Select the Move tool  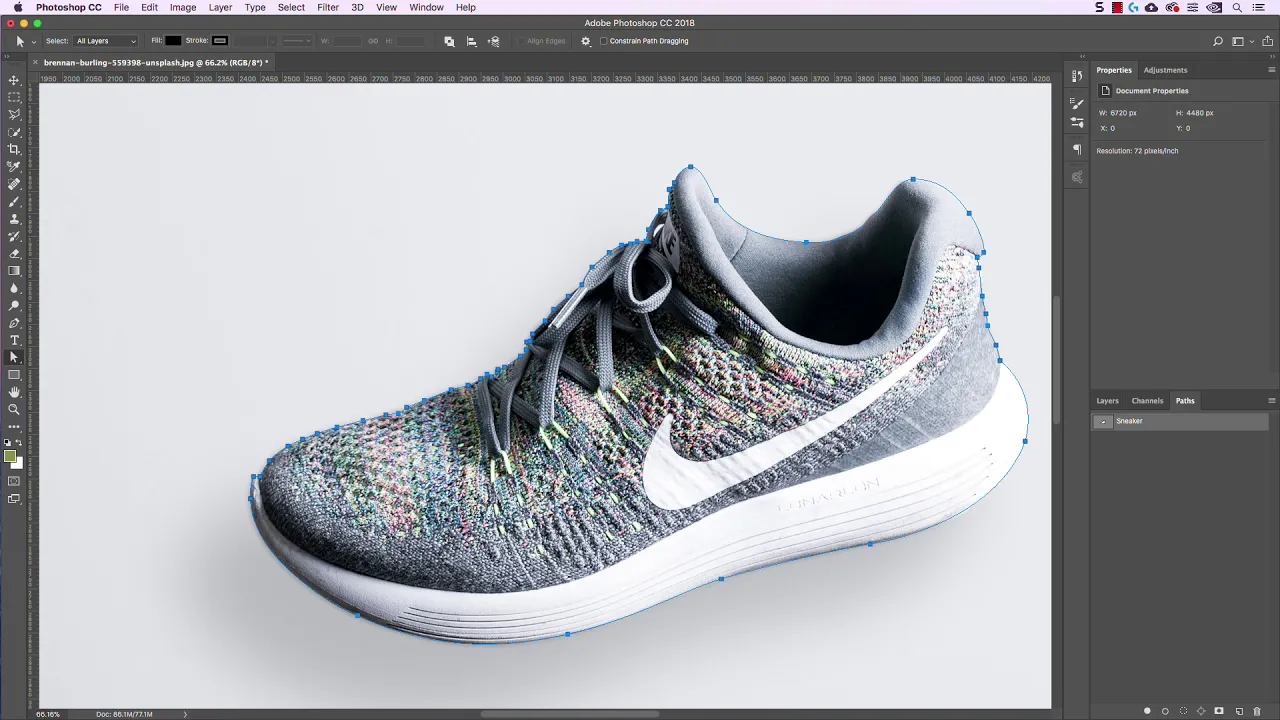pos(14,80)
